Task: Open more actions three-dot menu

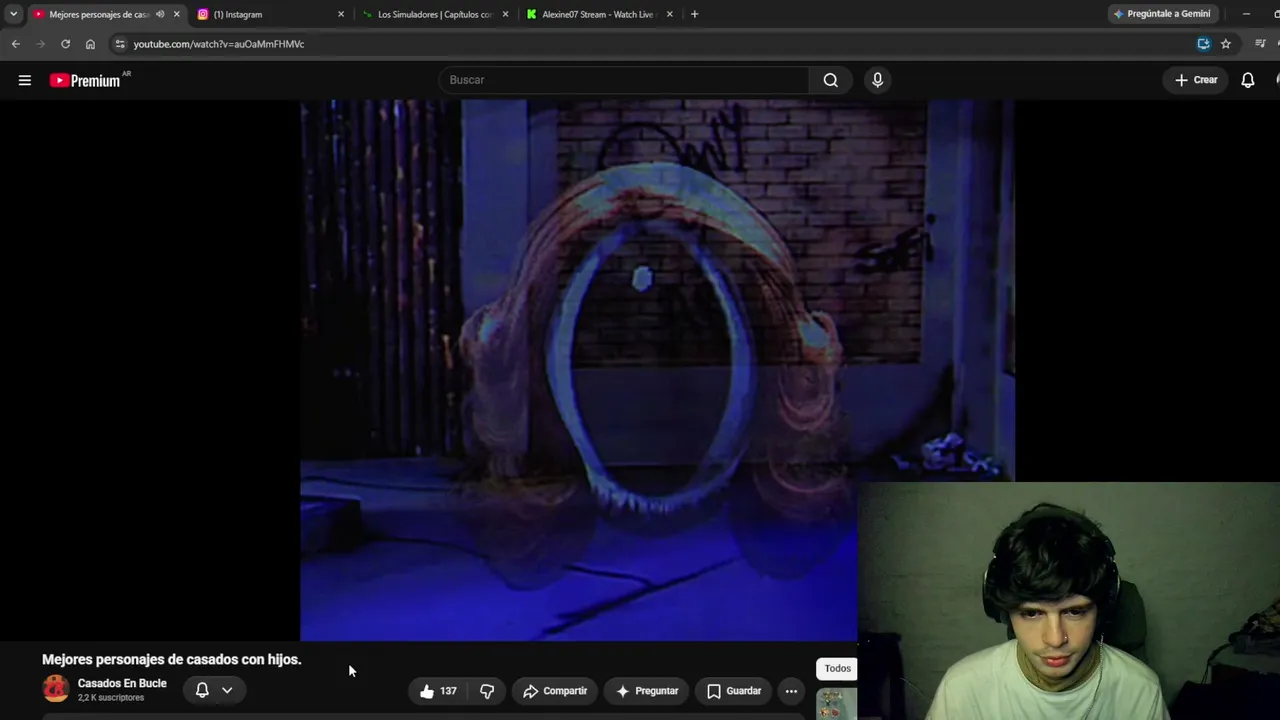Action: pos(791,691)
